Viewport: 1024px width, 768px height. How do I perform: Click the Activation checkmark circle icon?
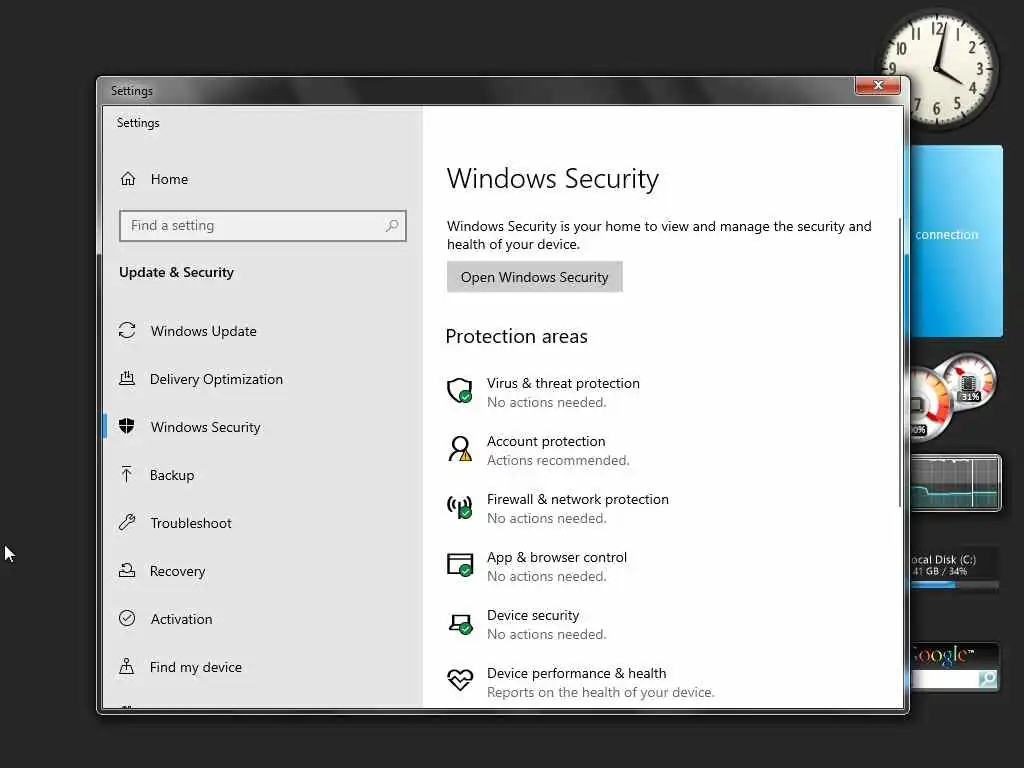(x=127, y=618)
